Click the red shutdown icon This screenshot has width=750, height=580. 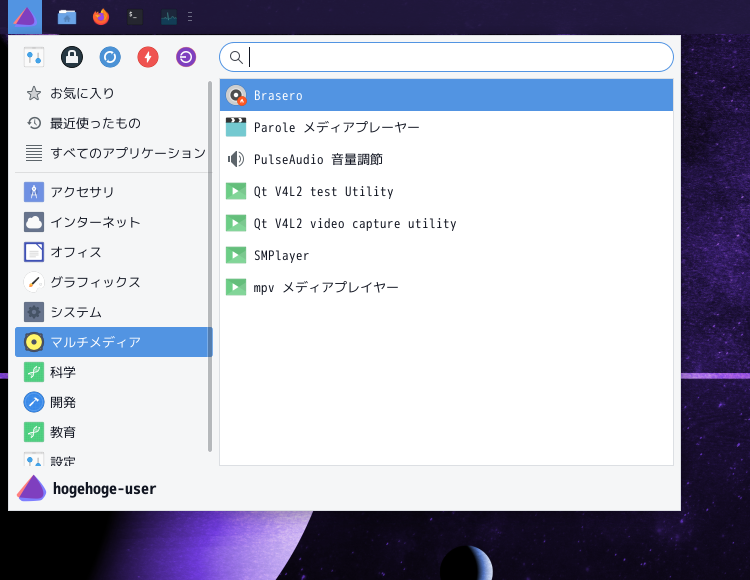point(148,57)
